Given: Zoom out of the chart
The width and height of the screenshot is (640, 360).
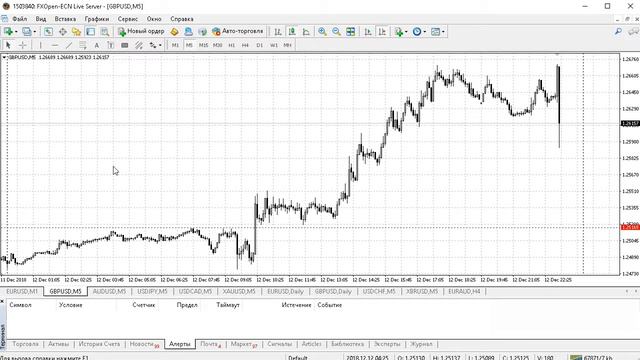Looking at the screenshot, I should pyautogui.click(x=336, y=31).
